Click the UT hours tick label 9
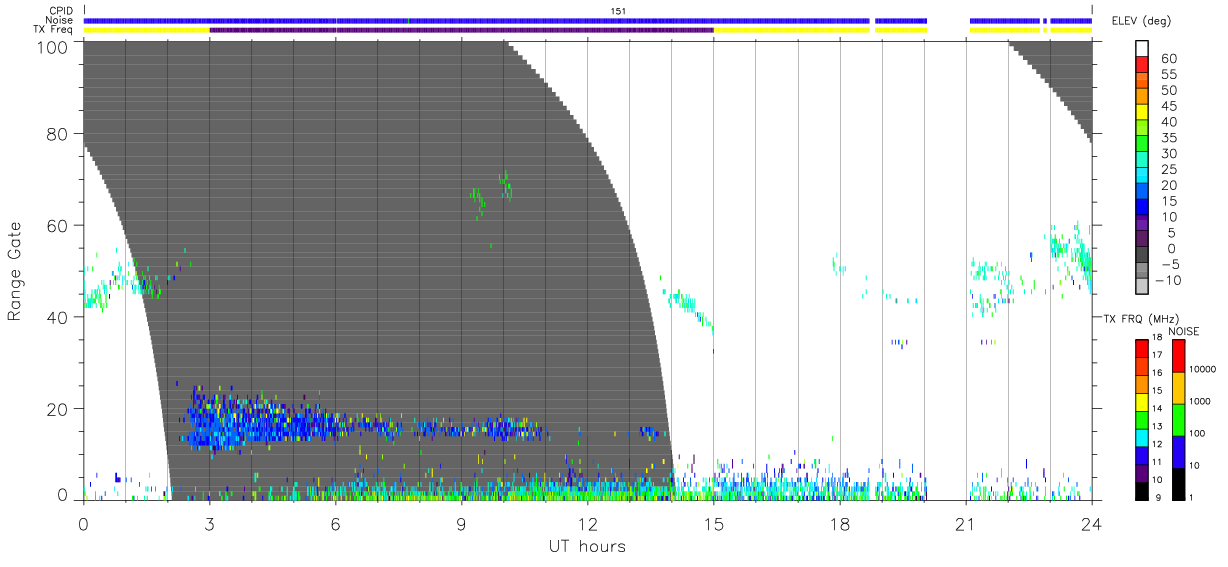The height and width of the screenshot is (567, 1228). (461, 523)
